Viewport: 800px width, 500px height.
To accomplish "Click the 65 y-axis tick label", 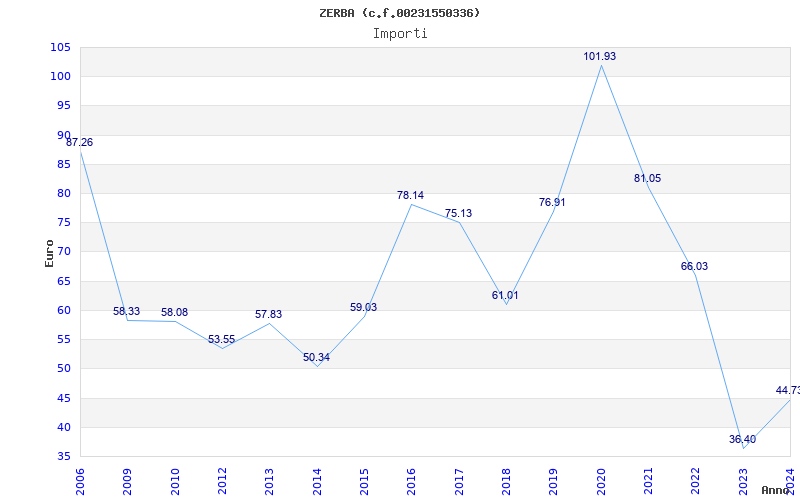I will [63, 281].
